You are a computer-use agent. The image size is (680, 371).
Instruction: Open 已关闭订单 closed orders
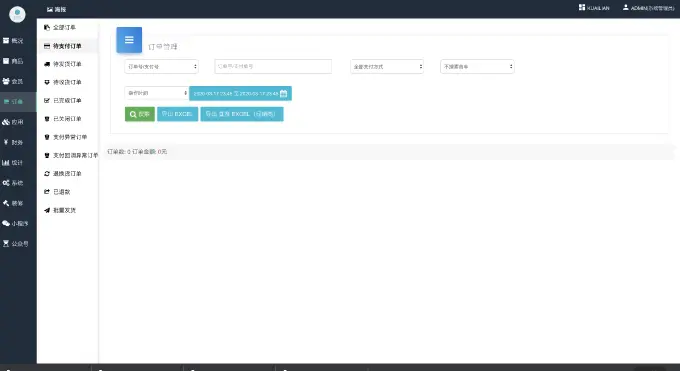pos(63,119)
